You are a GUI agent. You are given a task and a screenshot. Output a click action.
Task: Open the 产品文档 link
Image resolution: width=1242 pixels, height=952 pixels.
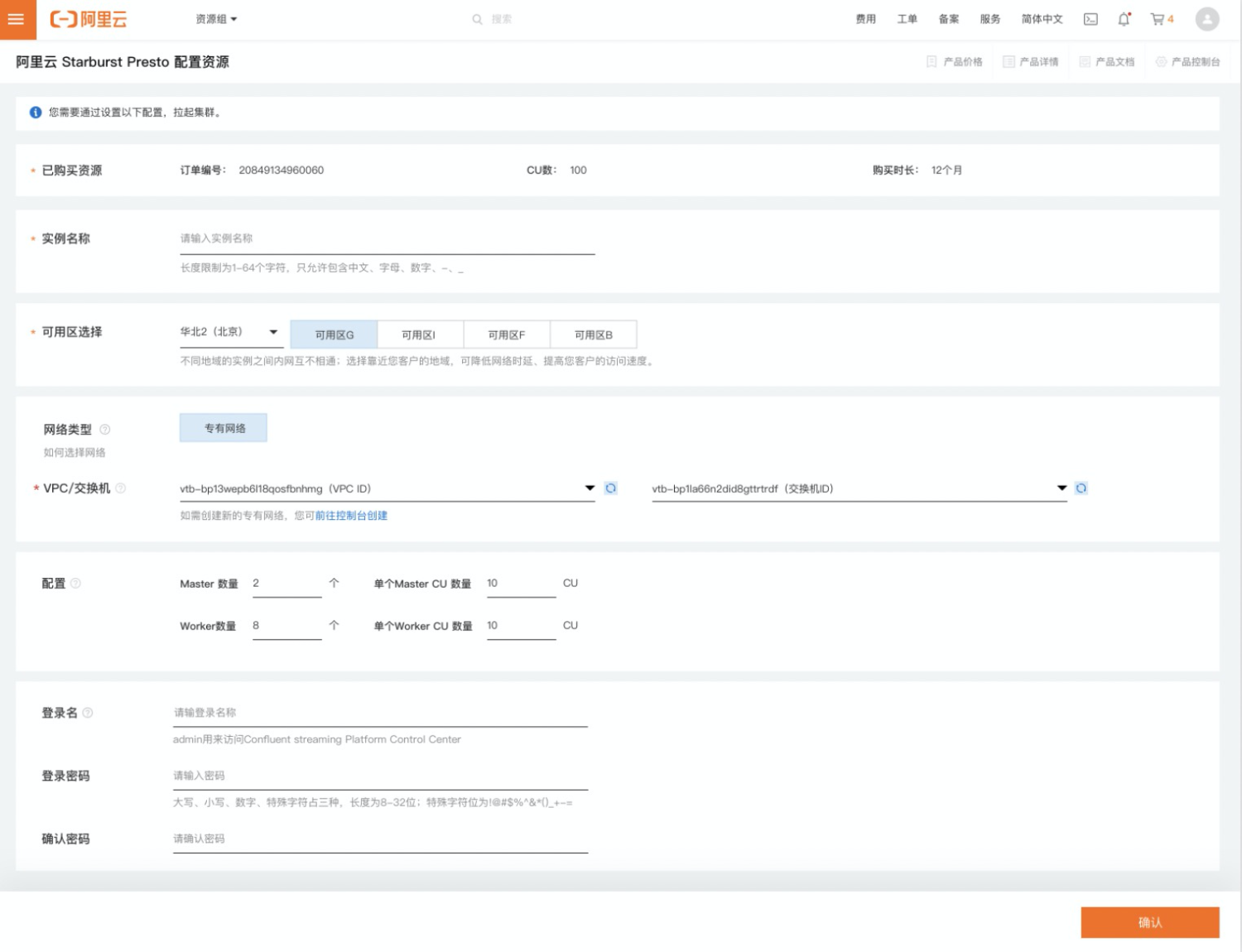click(1106, 62)
